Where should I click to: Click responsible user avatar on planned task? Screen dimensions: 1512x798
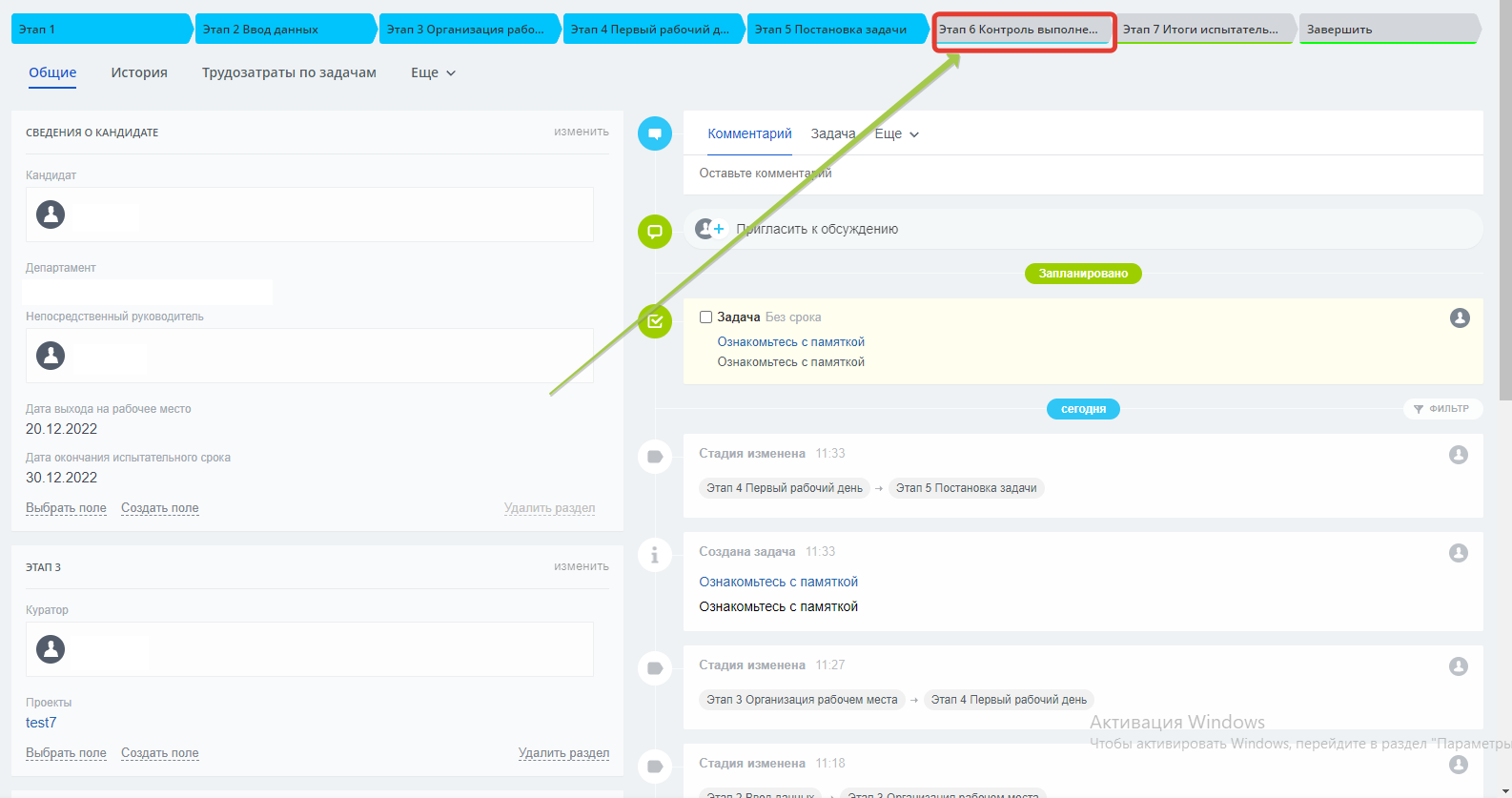pos(1460,317)
